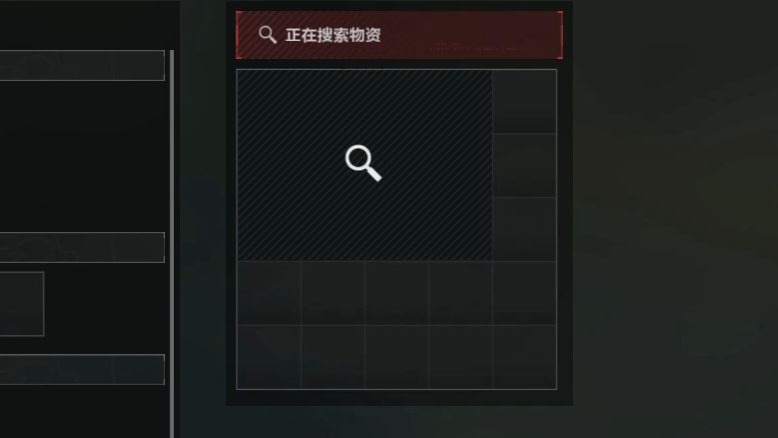Image resolution: width=778 pixels, height=438 pixels.
Task: Pick third slot in row below hatched area
Action: (397, 293)
